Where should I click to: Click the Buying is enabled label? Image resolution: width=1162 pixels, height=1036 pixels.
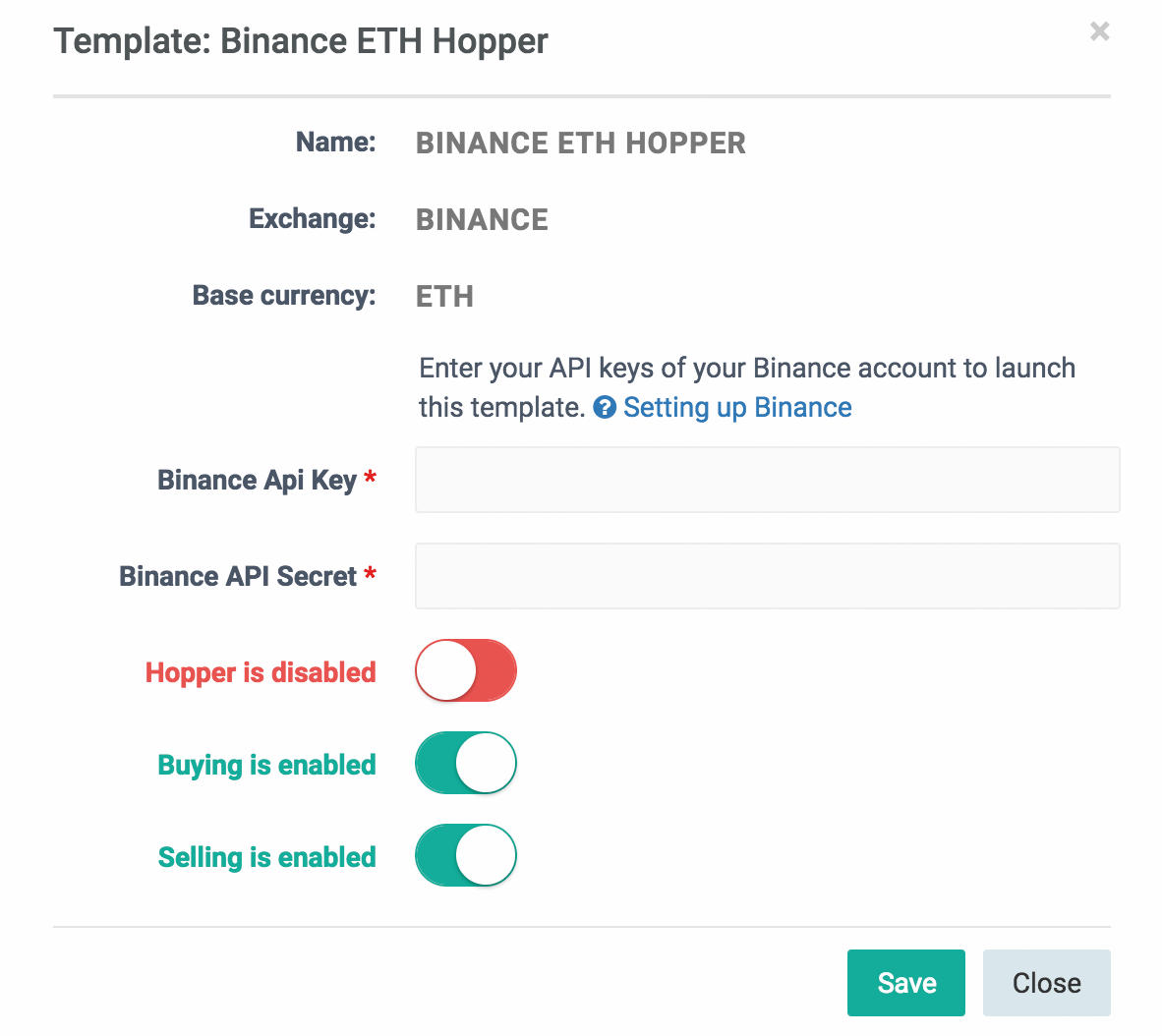click(266, 765)
